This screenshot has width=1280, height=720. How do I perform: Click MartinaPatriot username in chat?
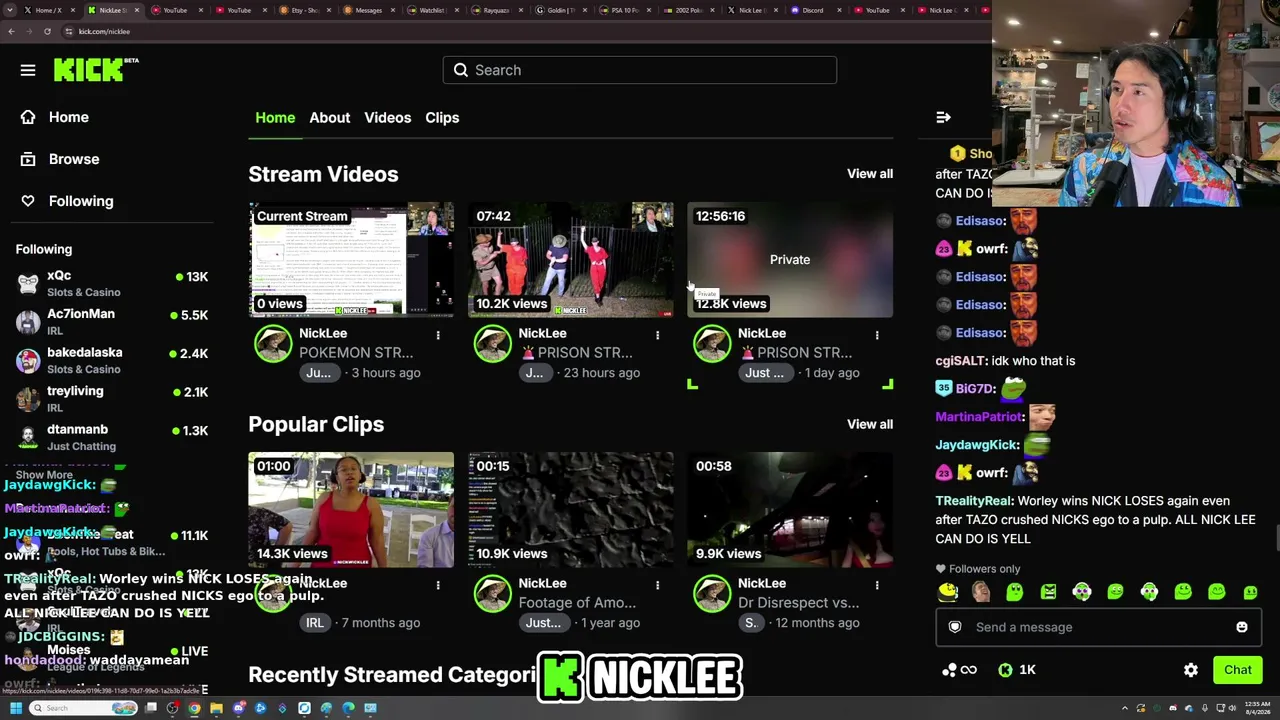click(x=979, y=417)
